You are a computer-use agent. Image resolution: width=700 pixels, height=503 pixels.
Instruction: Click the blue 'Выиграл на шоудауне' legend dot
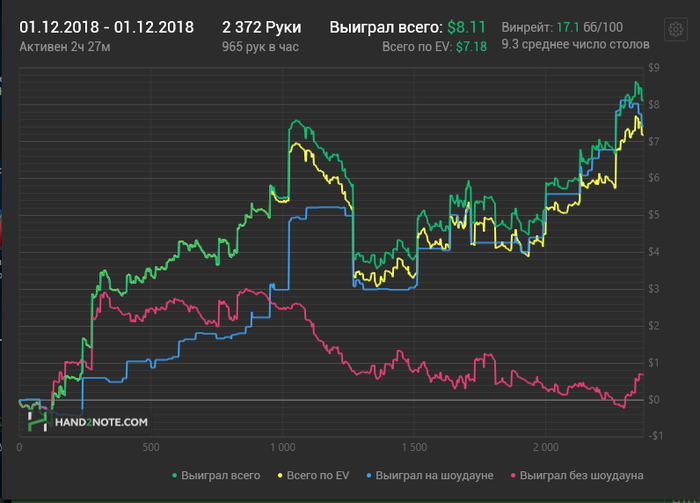(369, 476)
